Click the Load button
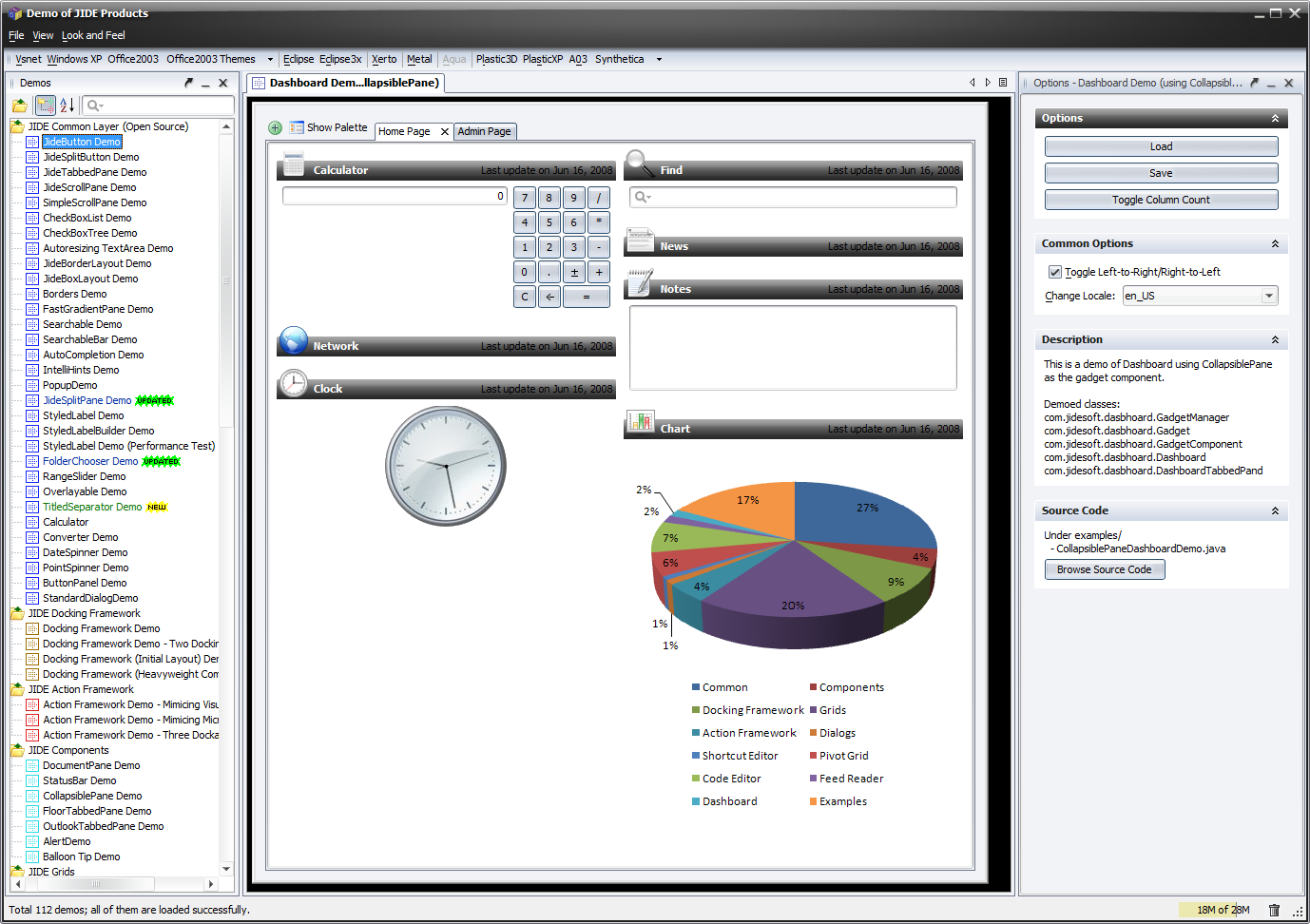 tap(1161, 146)
